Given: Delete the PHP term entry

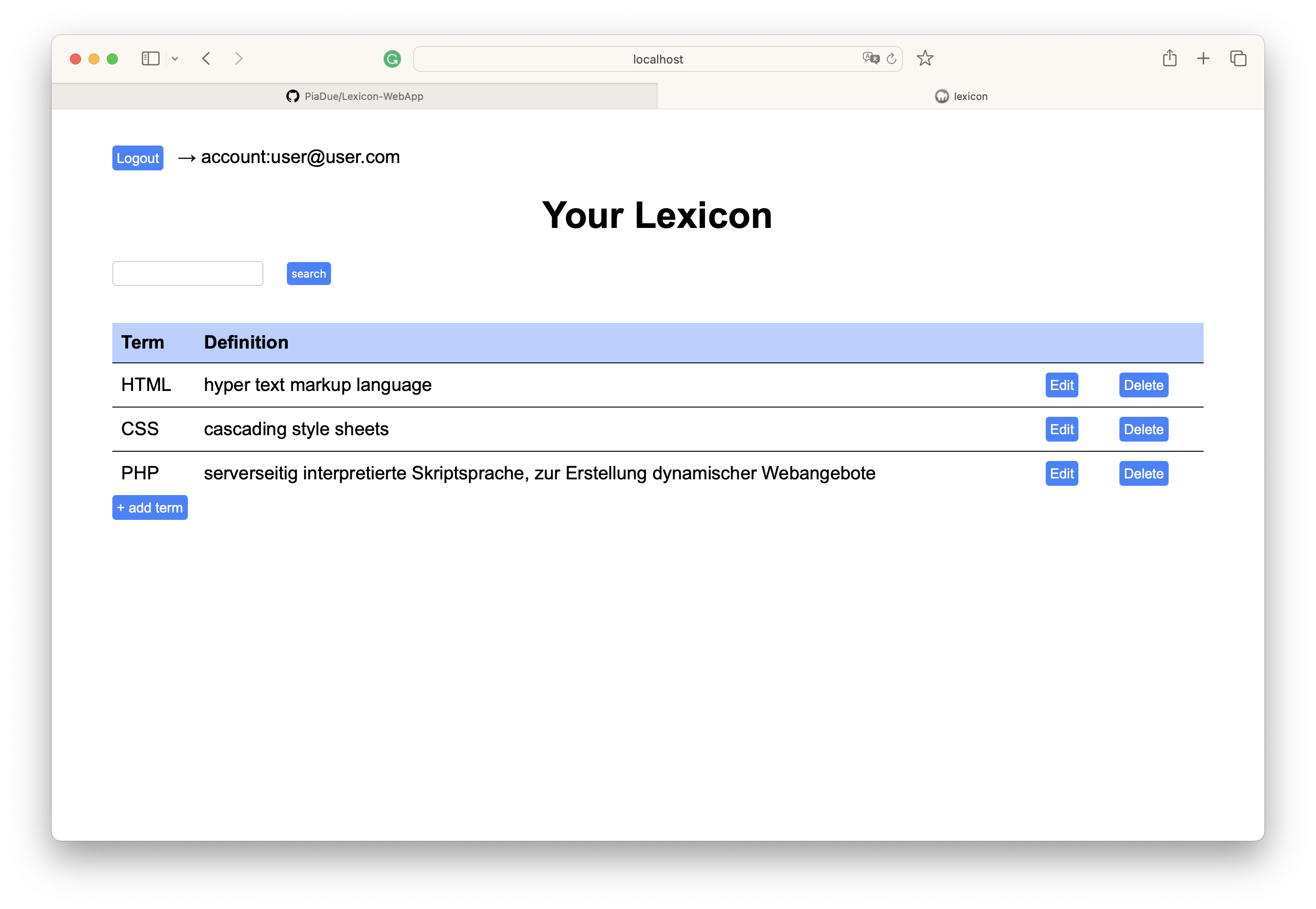Looking at the screenshot, I should (x=1143, y=473).
